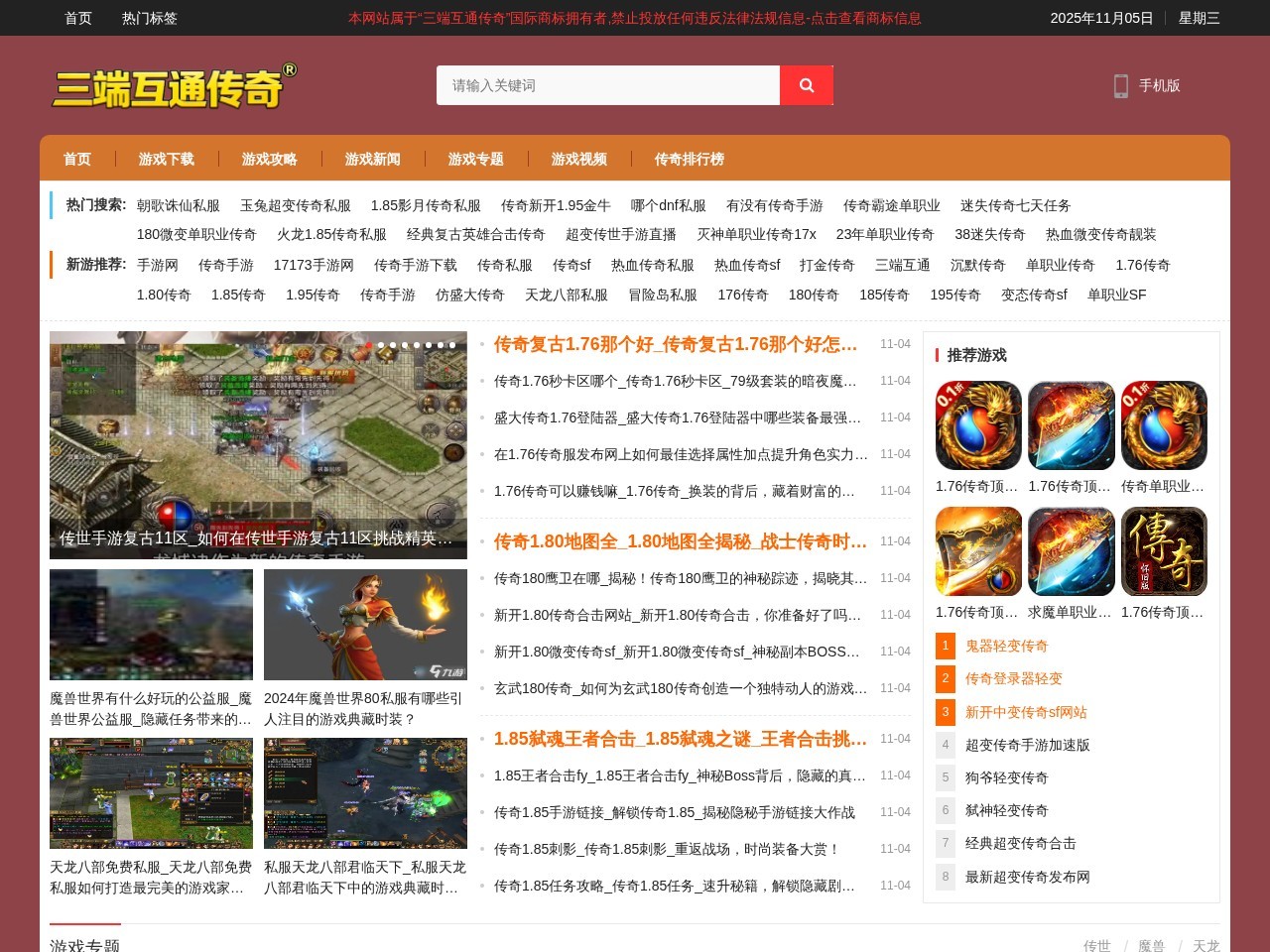Image resolution: width=1270 pixels, height=952 pixels.
Task: Open the 传奇排行榜 navigation tab
Action: (x=690, y=159)
